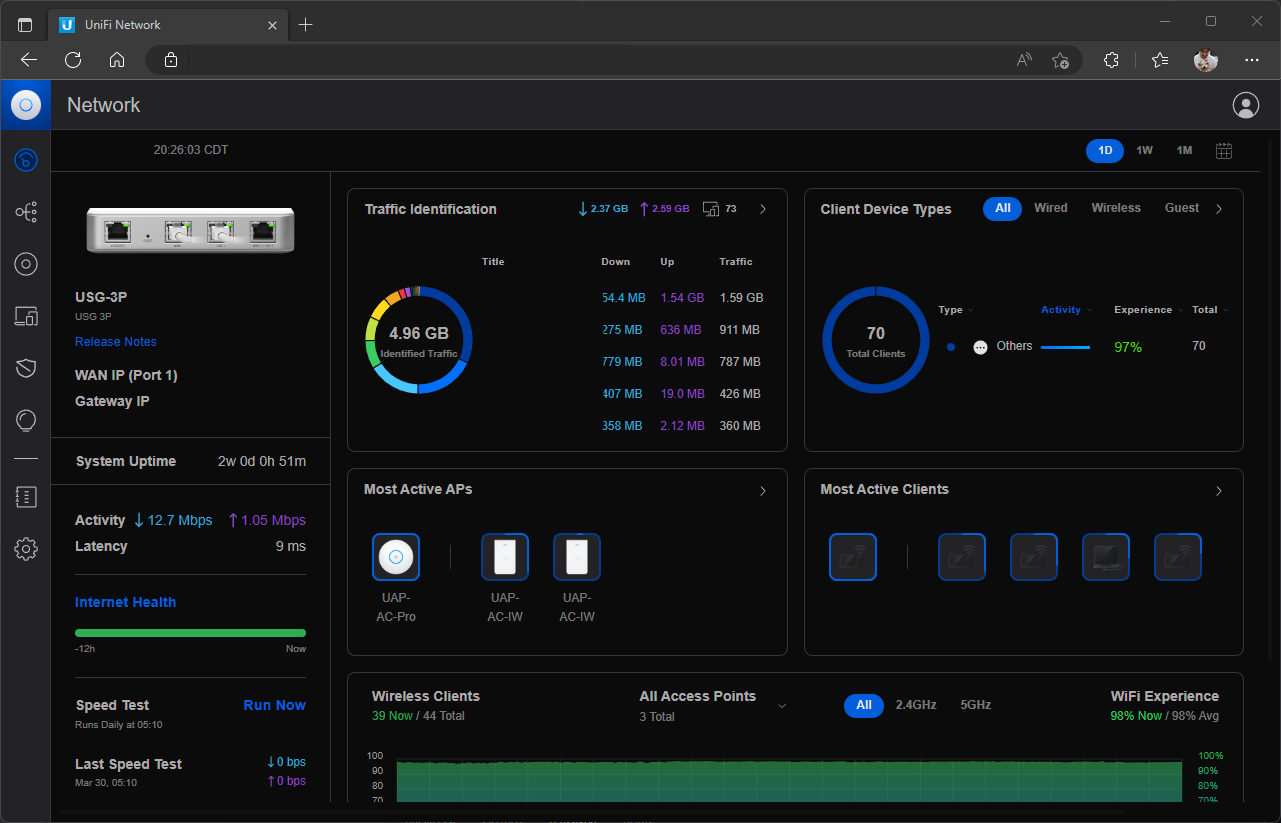Sort device types by Total column
The height and width of the screenshot is (823, 1281).
[x=1211, y=310]
